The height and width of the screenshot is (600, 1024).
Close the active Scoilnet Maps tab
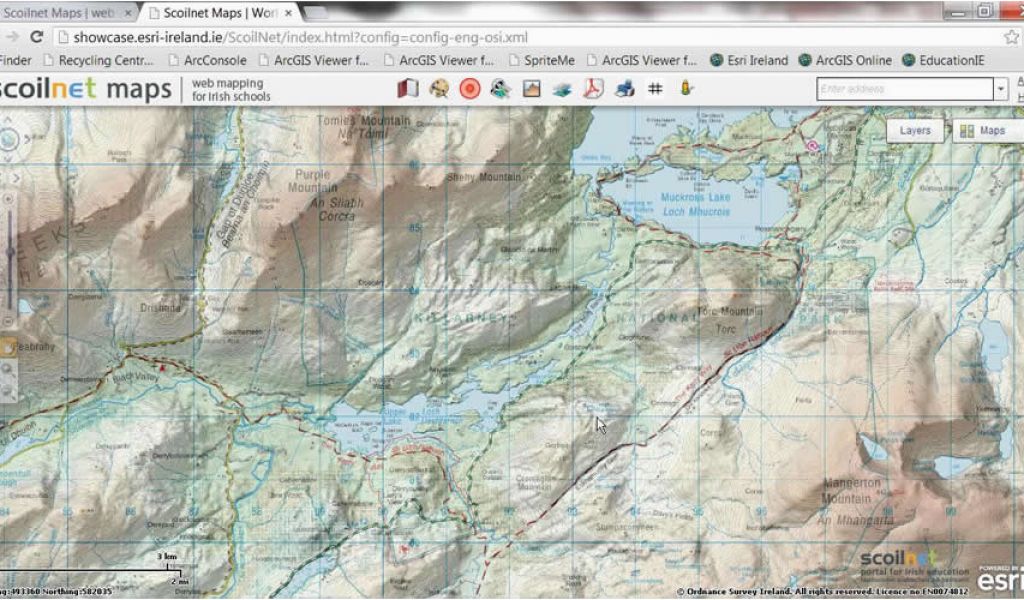tap(289, 12)
